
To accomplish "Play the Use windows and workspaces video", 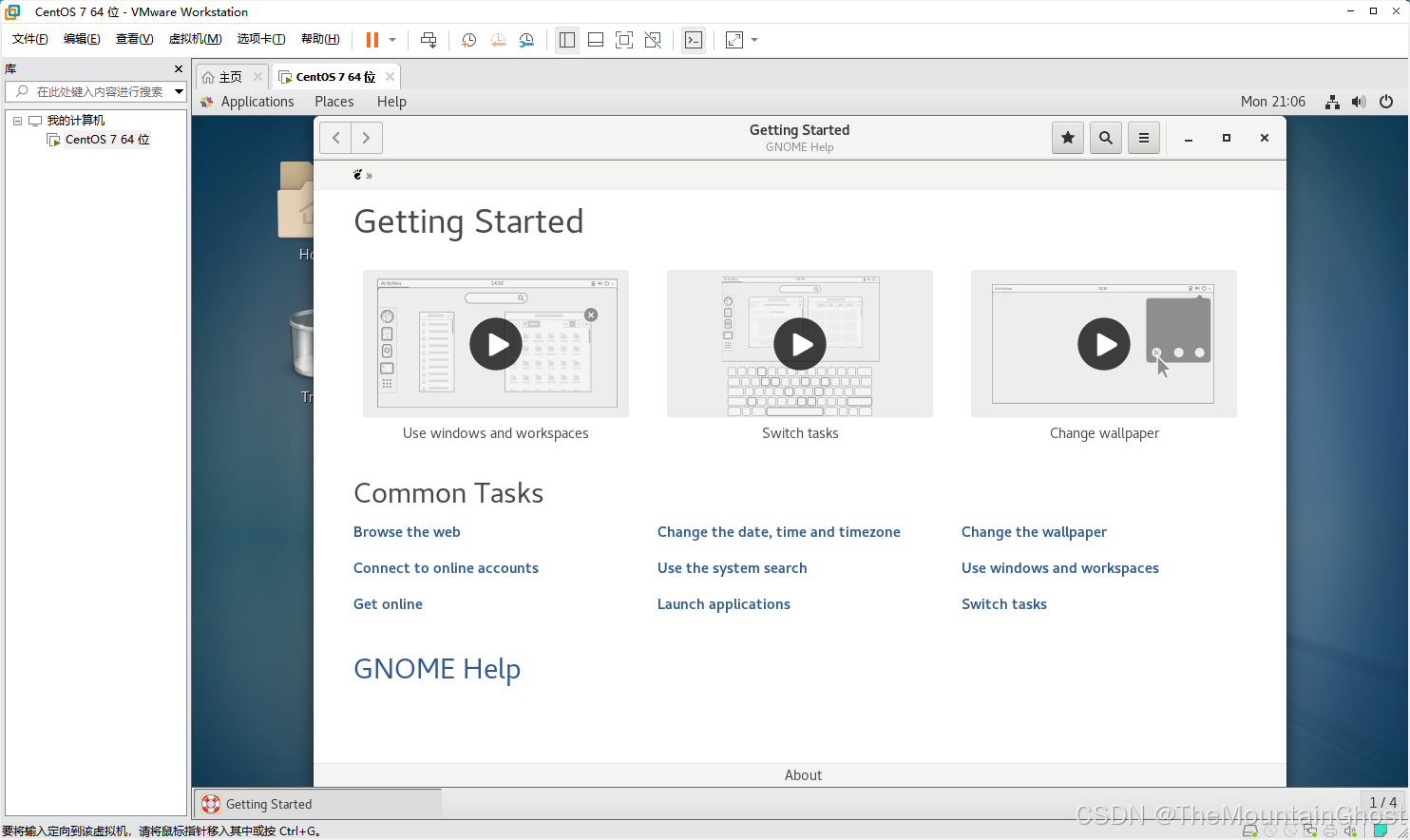I will [496, 344].
